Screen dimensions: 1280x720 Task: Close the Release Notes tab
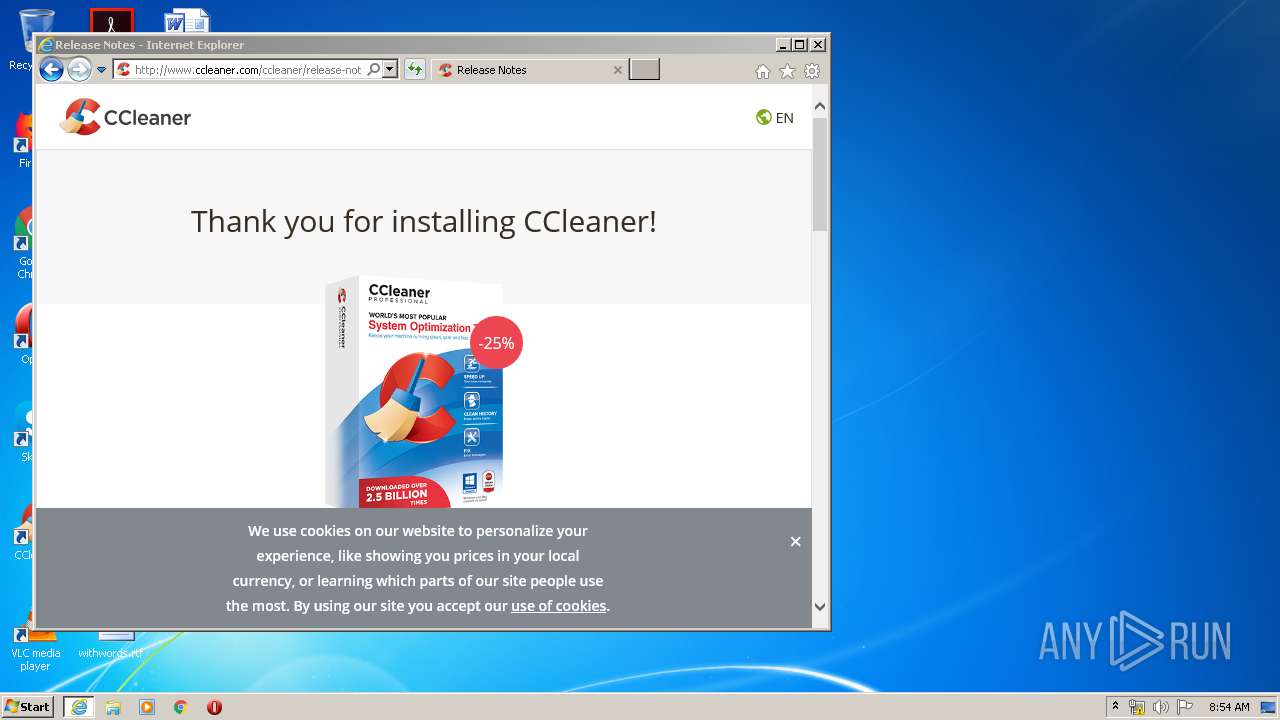coord(617,70)
